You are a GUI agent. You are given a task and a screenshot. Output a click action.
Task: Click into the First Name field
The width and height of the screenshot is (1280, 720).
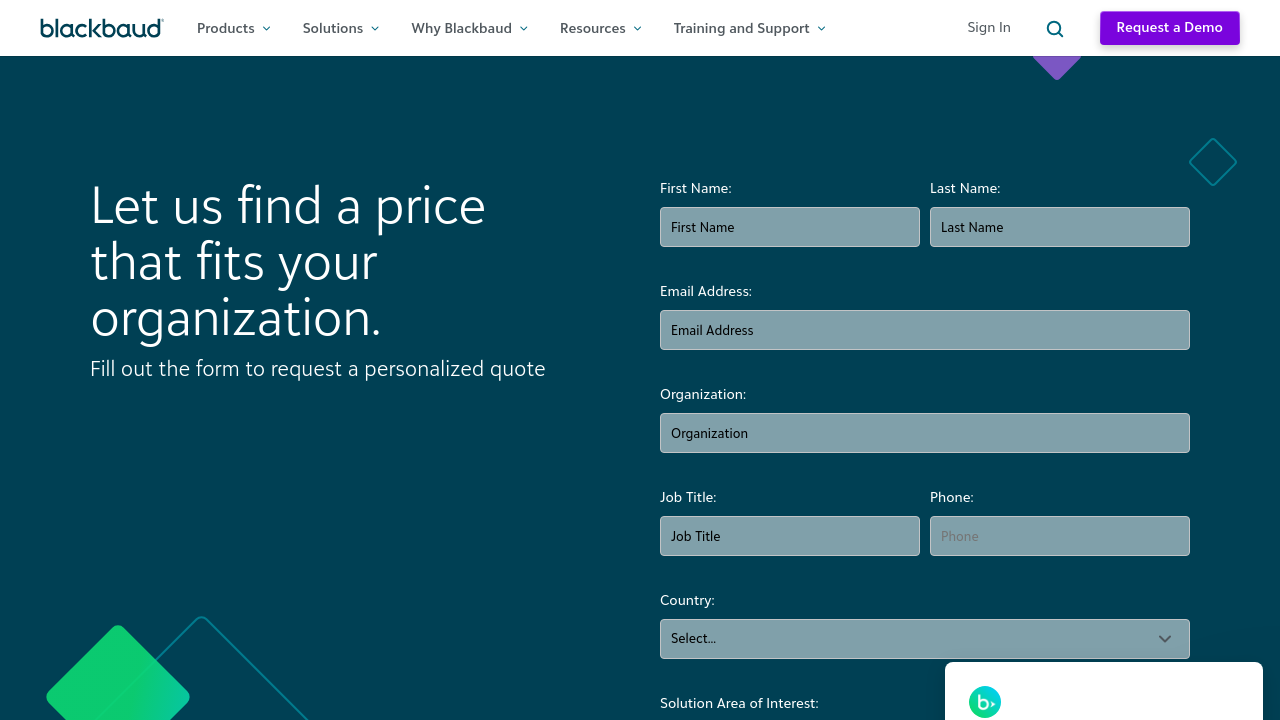point(789,227)
